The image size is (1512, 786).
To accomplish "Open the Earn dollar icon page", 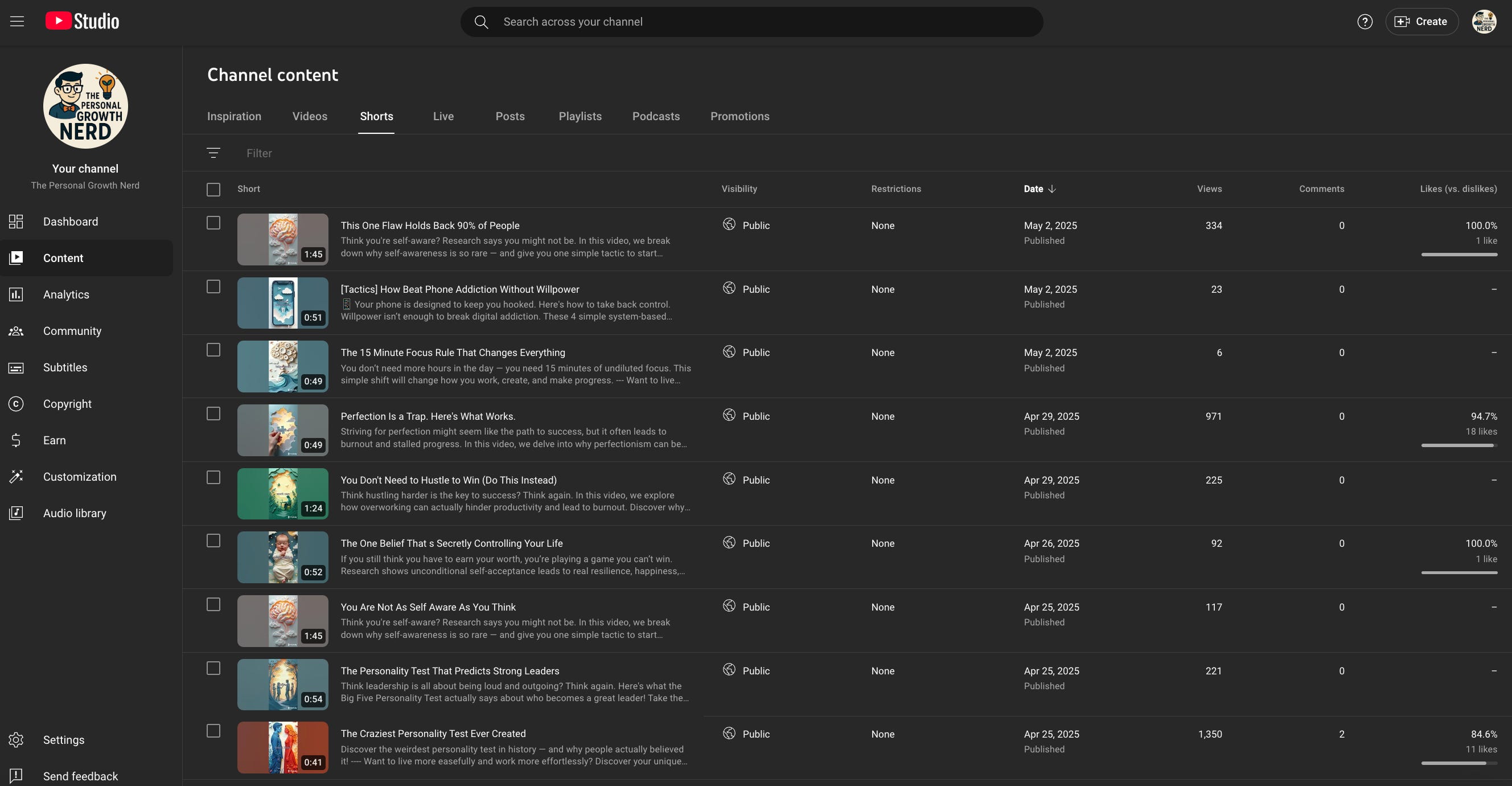I will tap(54, 440).
